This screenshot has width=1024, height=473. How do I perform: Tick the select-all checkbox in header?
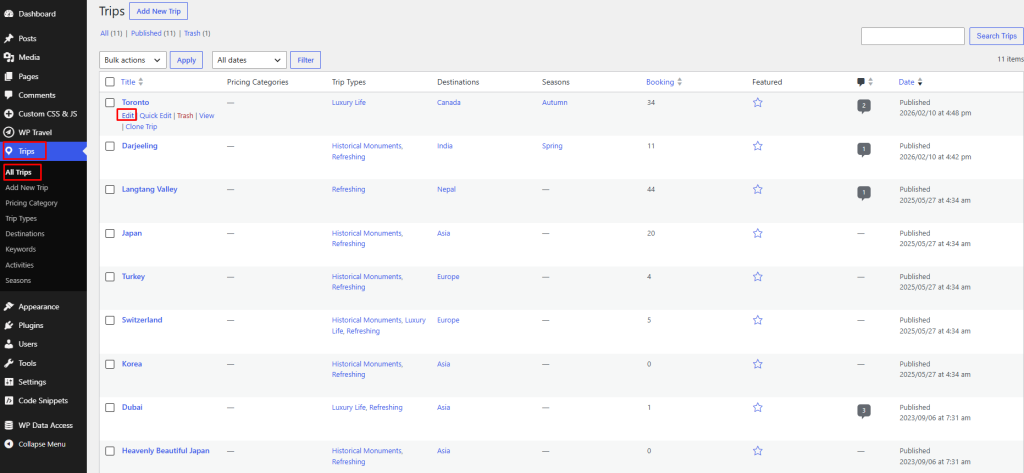pyautogui.click(x=110, y=82)
